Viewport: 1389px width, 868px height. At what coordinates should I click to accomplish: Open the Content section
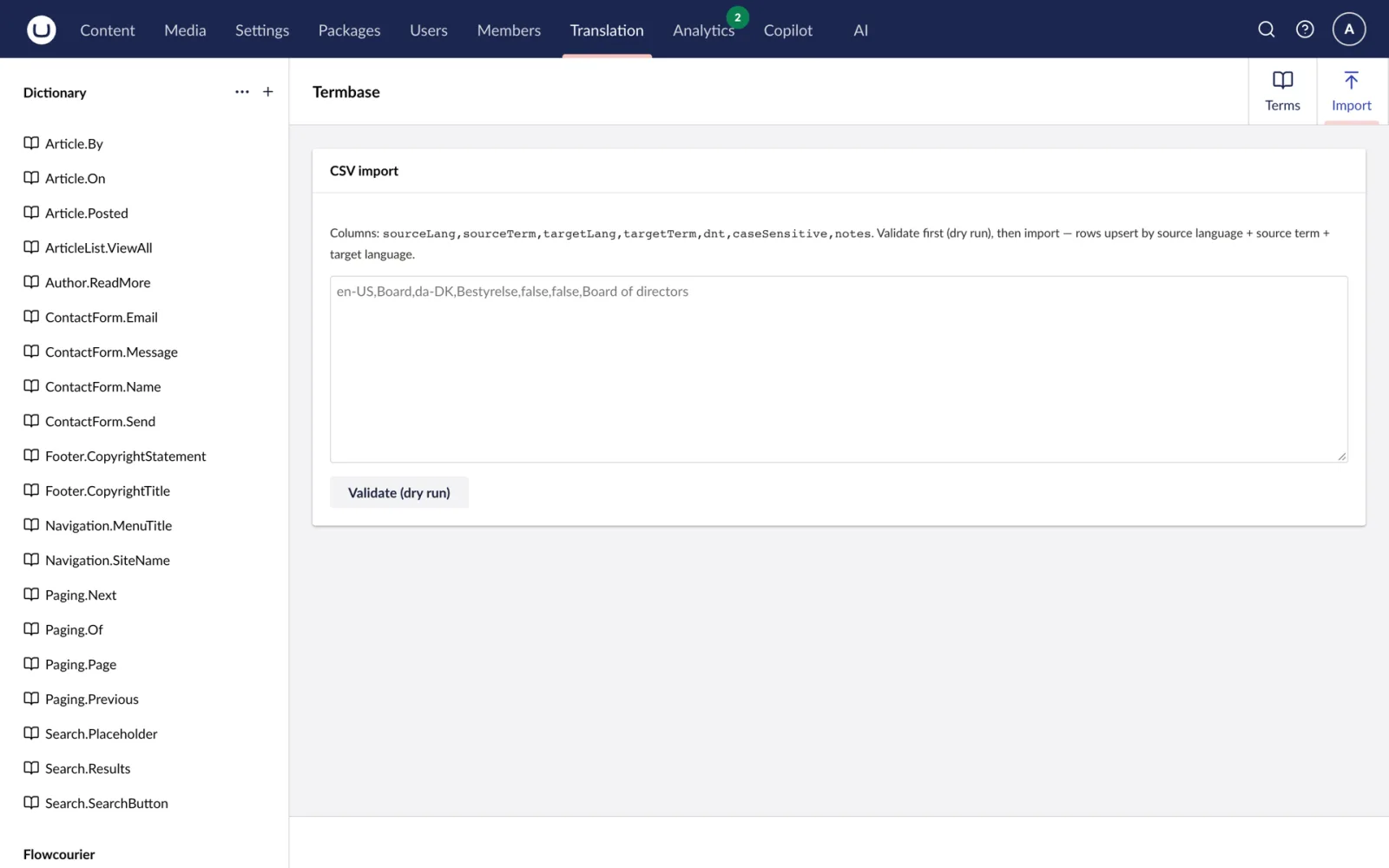click(x=108, y=30)
